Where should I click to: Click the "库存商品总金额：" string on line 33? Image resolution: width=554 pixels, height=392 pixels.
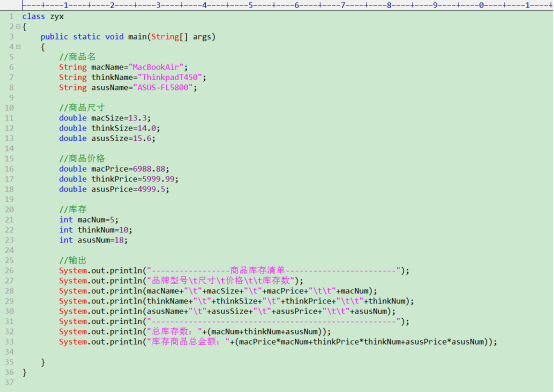[x=188, y=342]
